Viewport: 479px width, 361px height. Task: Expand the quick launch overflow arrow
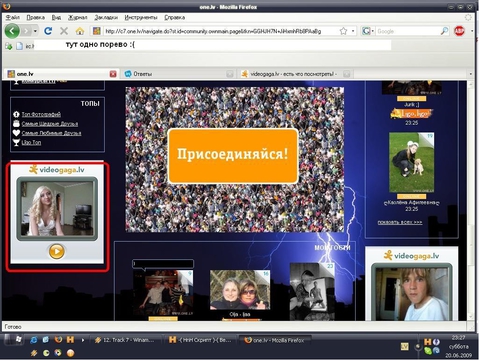tap(83, 340)
